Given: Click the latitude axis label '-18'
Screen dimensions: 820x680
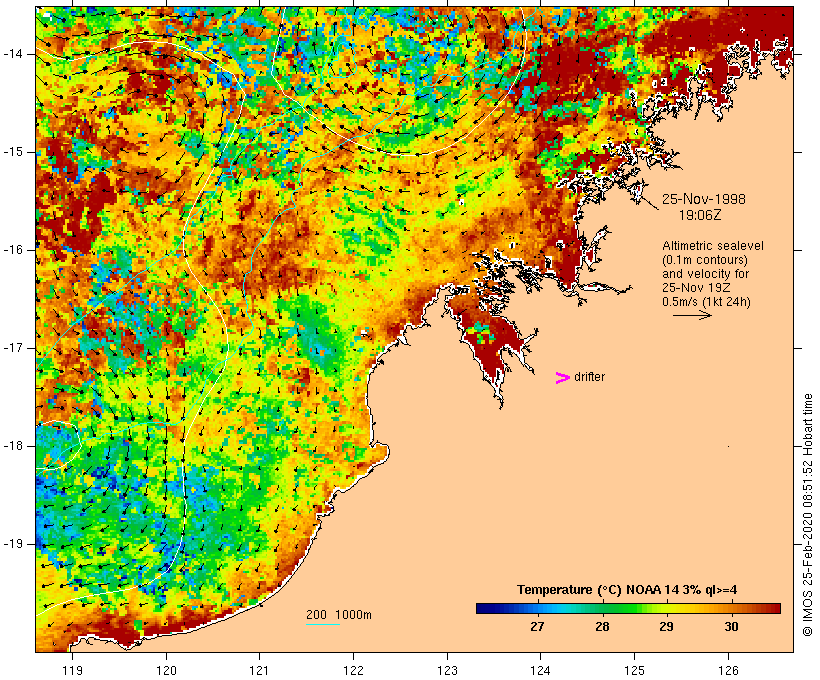Looking at the screenshot, I should click(13, 446).
